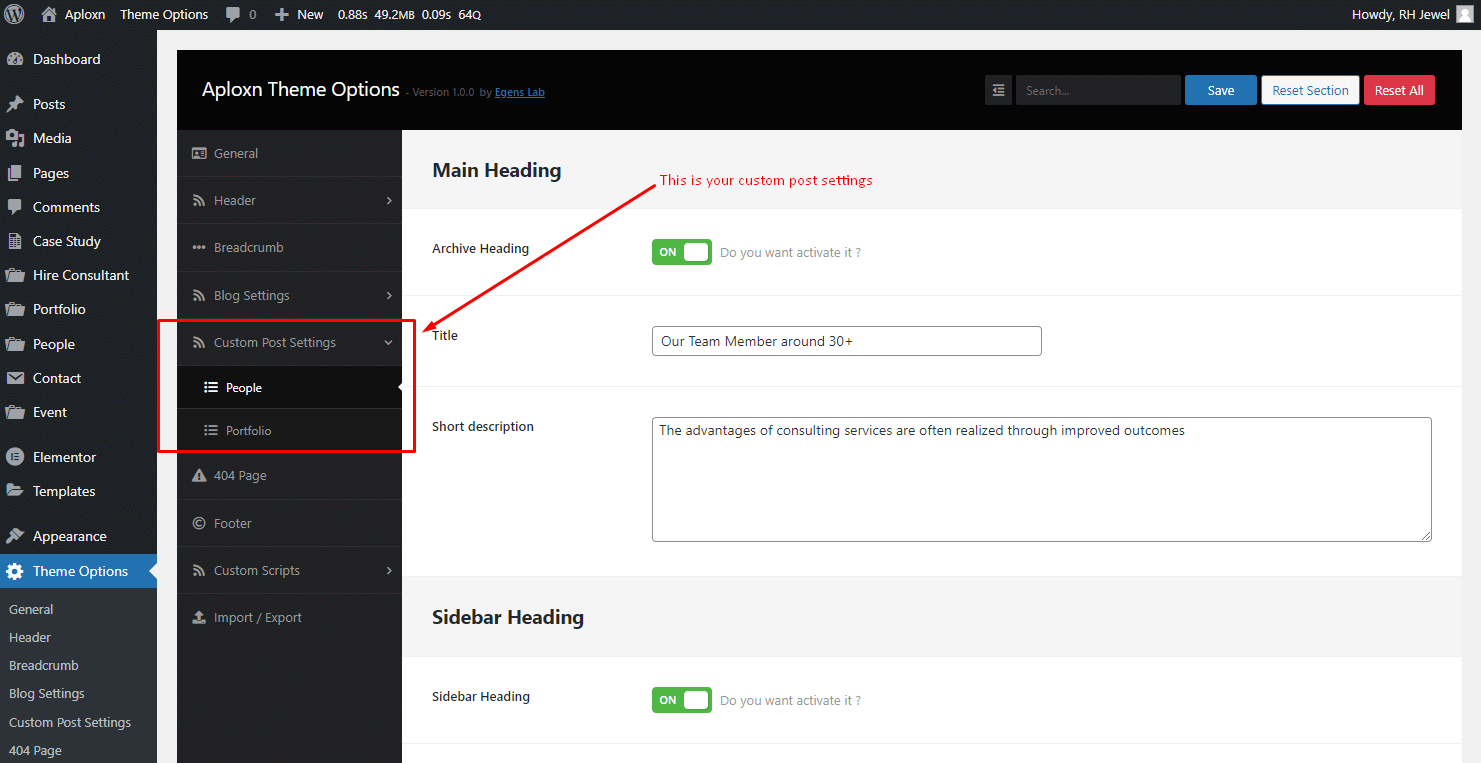This screenshot has height=763, width=1481.
Task: Click the People folder icon in WP sidebar
Action: [x=15, y=344]
